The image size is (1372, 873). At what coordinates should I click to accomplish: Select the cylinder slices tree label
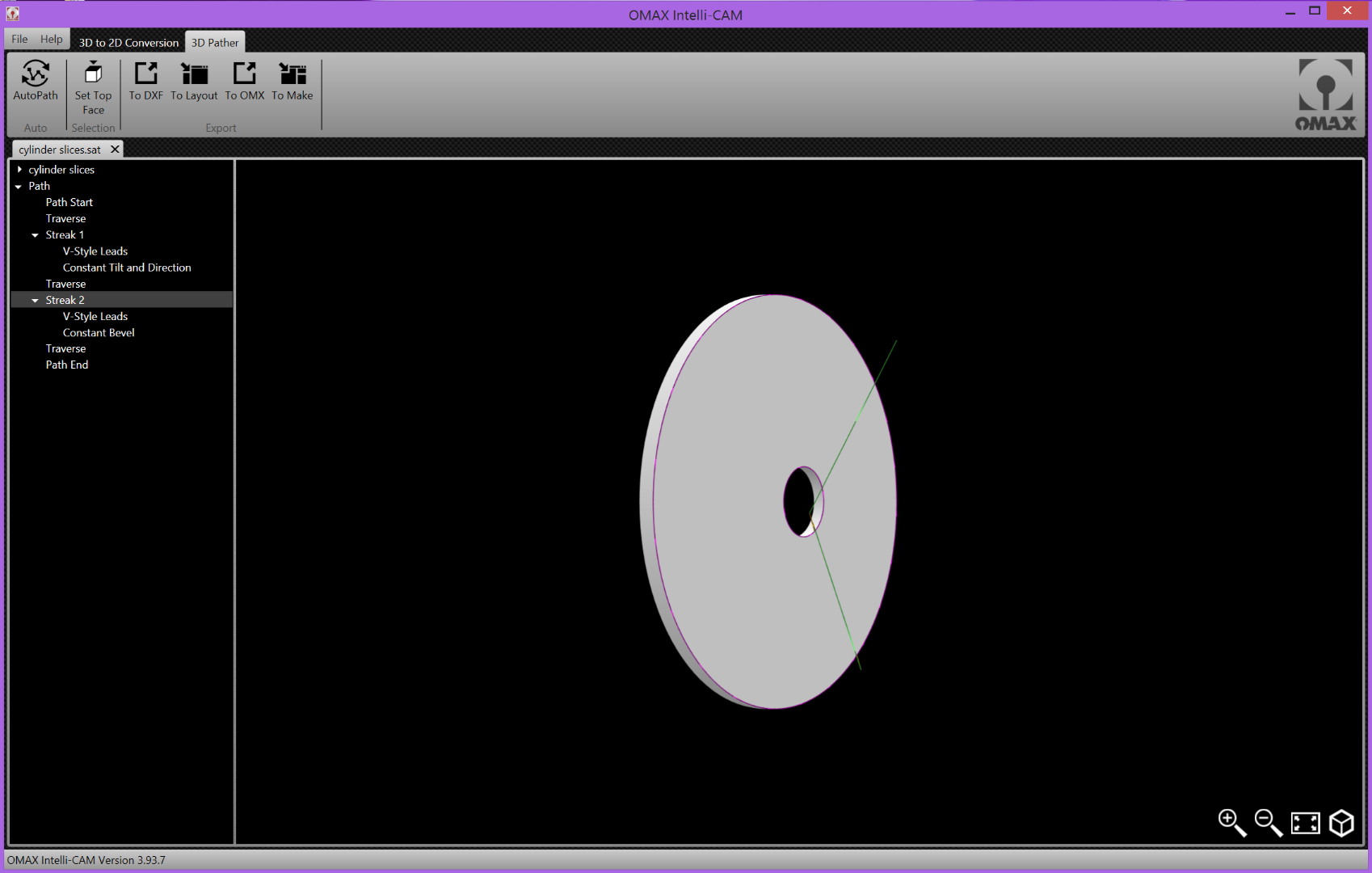pyautogui.click(x=61, y=170)
